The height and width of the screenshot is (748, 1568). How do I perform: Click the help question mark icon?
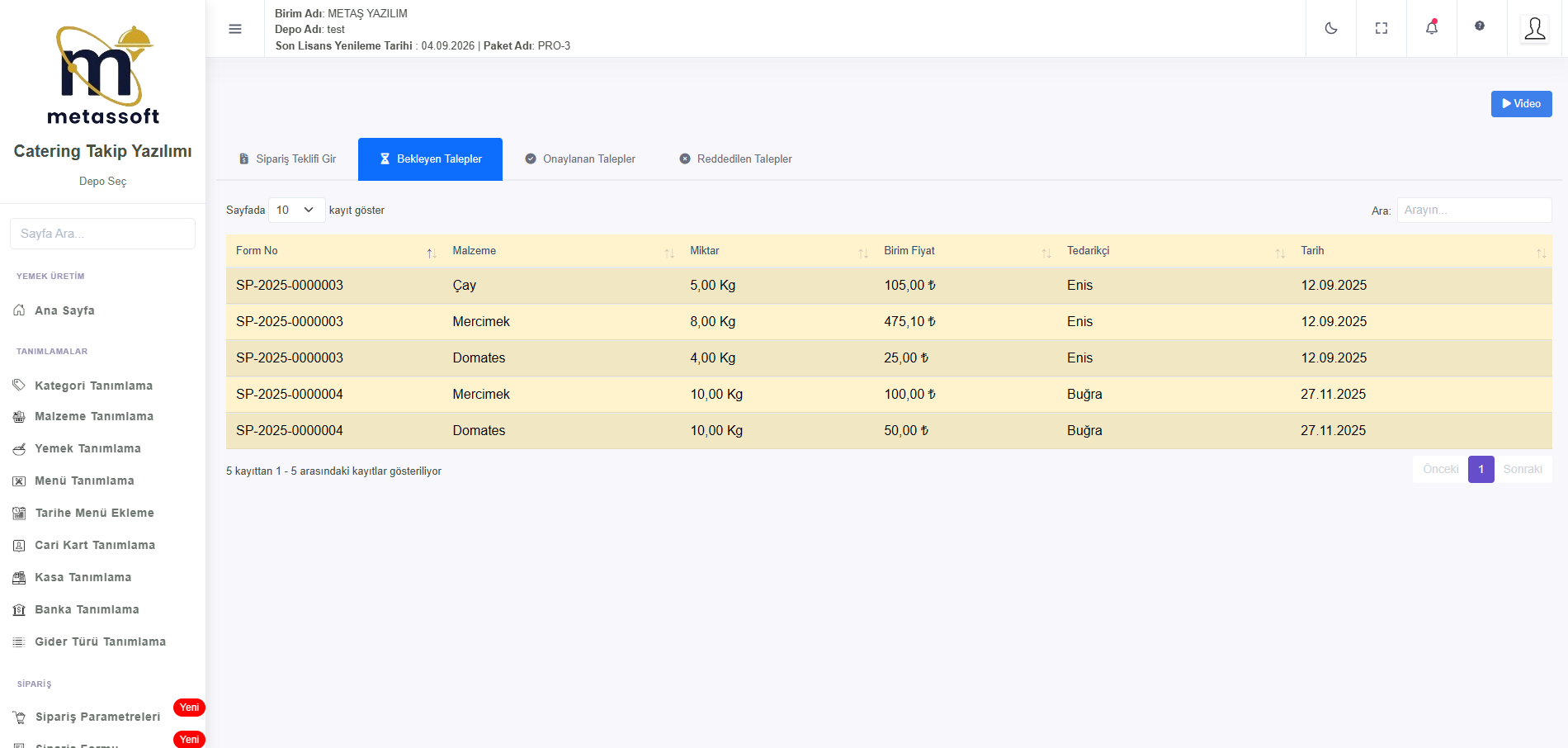1479,26
